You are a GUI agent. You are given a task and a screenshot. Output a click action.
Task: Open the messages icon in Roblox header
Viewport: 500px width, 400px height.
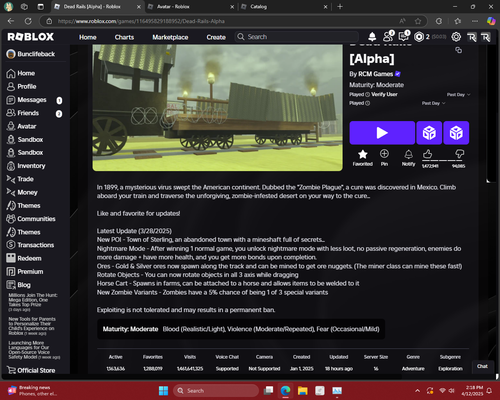point(404,37)
